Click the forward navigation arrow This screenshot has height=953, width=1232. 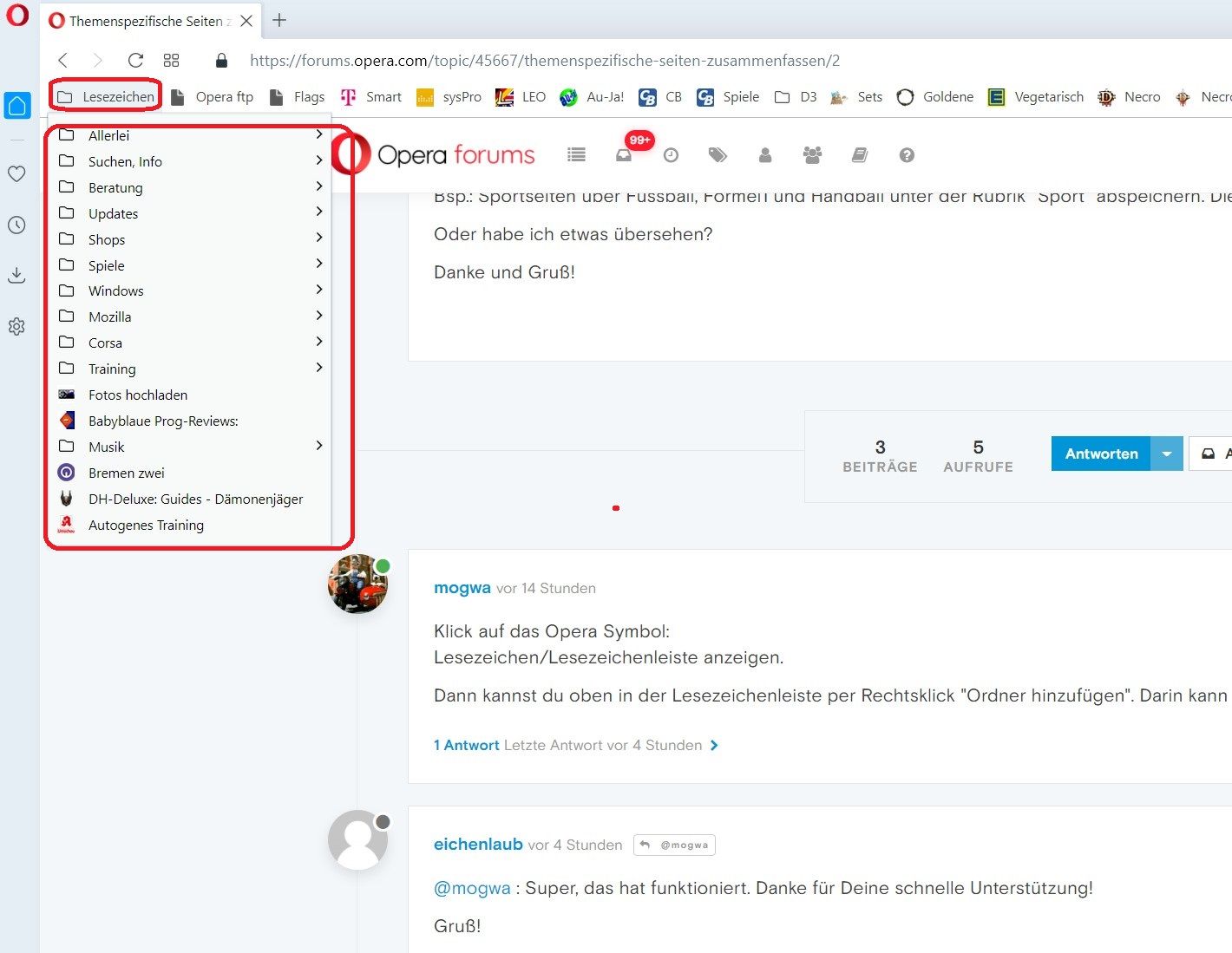point(97,60)
